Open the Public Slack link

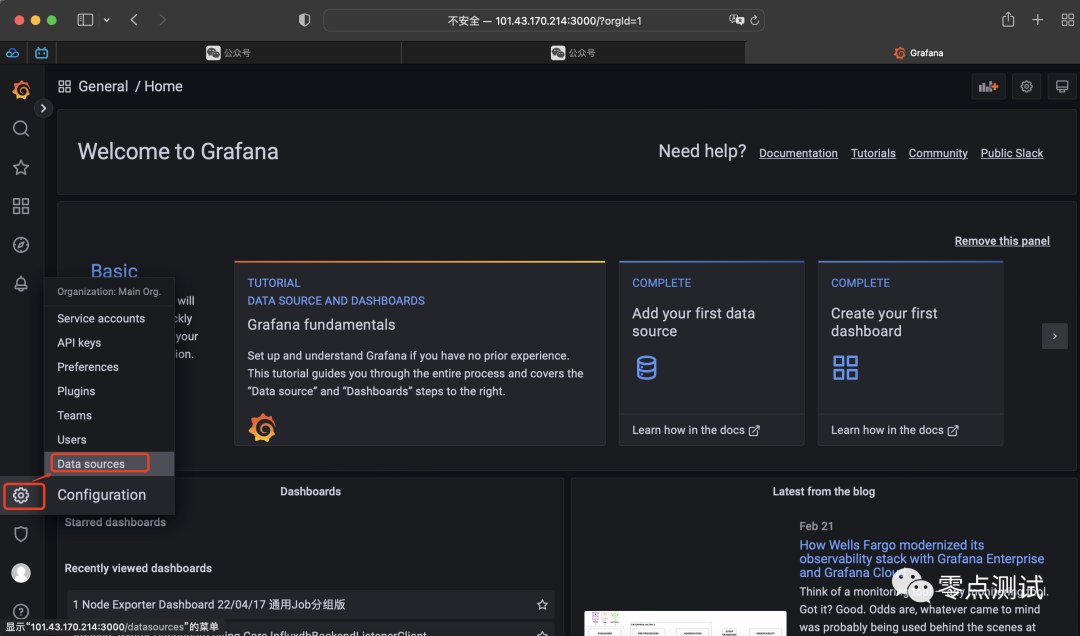pyautogui.click(x=1012, y=153)
